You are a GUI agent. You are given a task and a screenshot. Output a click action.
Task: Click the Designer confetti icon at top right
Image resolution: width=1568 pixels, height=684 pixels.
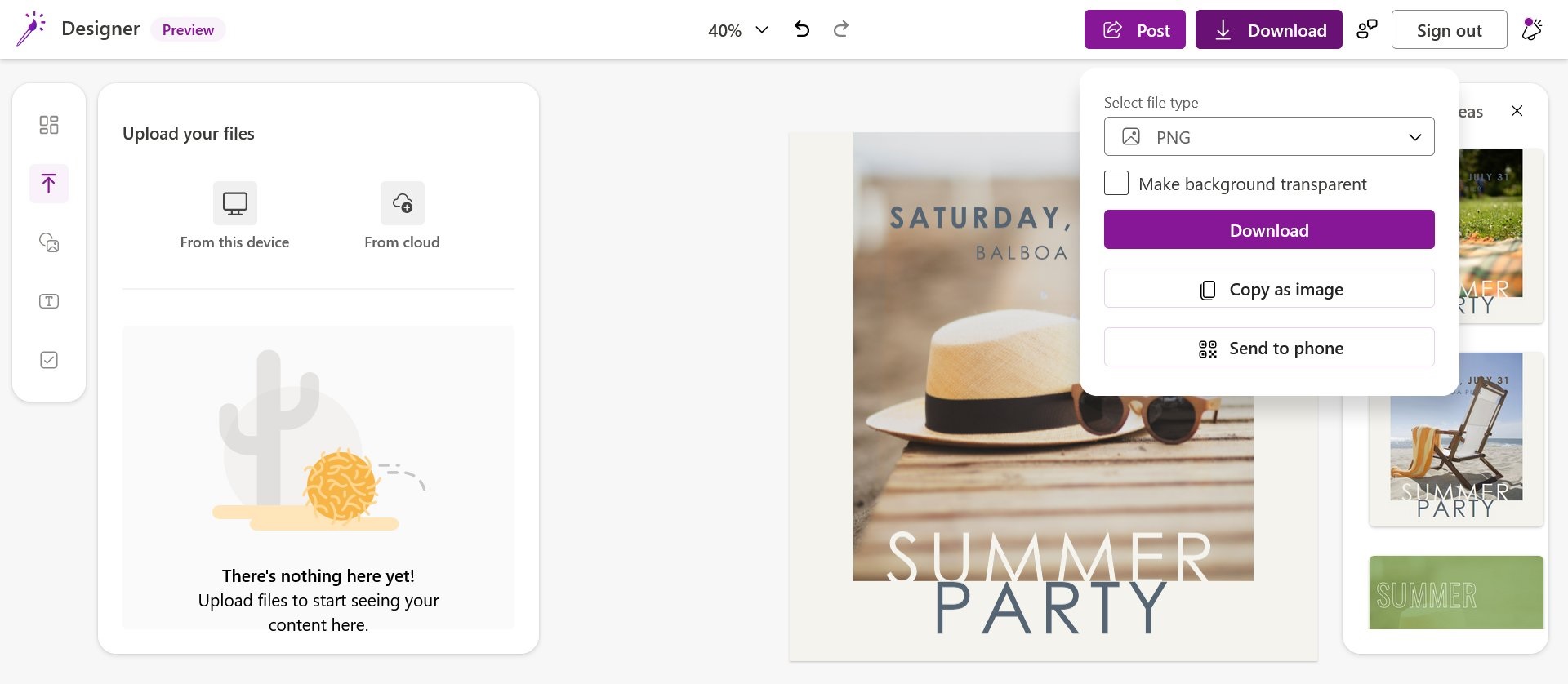click(x=1531, y=29)
